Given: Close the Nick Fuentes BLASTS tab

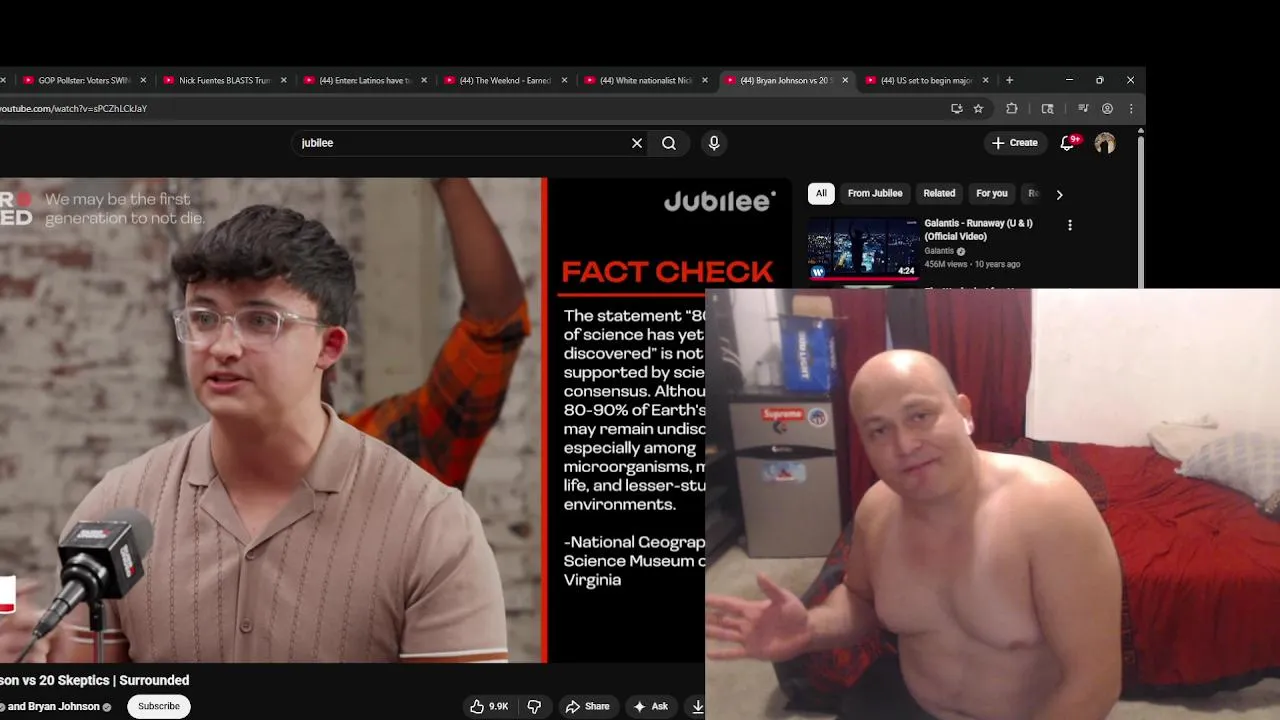Looking at the screenshot, I should [x=284, y=80].
